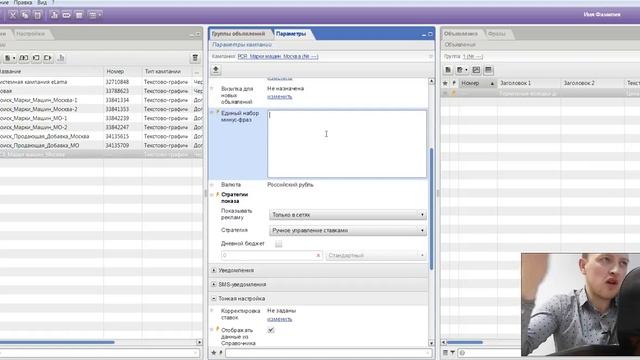Toggle Отображать данные из Справочника checkbox

click(271, 330)
